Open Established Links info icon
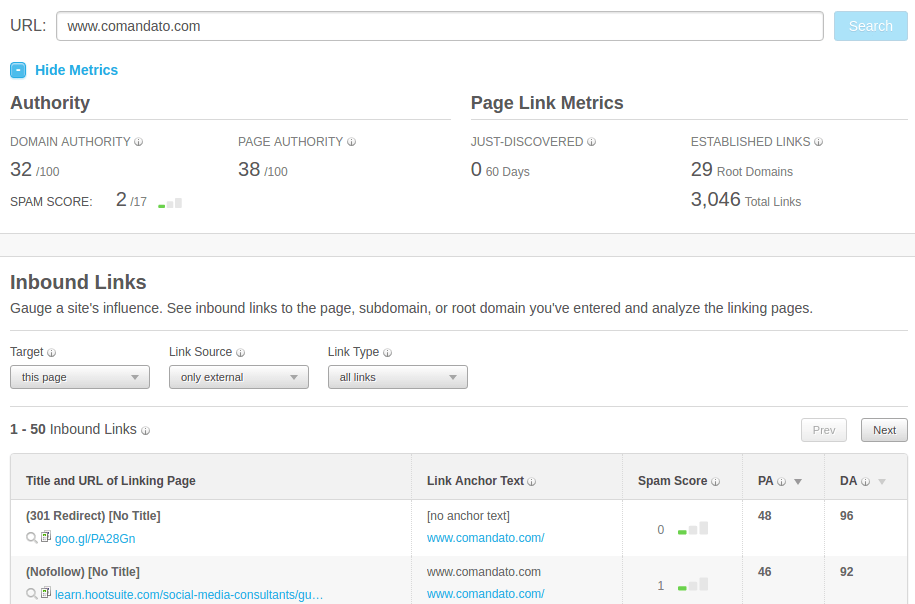Image resolution: width=915 pixels, height=604 pixels. (x=818, y=142)
